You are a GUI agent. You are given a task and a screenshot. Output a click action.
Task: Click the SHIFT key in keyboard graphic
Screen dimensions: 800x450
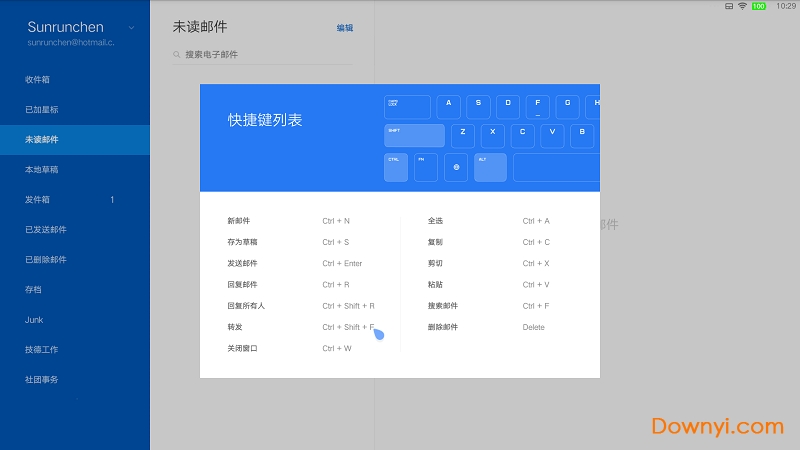[414, 136]
